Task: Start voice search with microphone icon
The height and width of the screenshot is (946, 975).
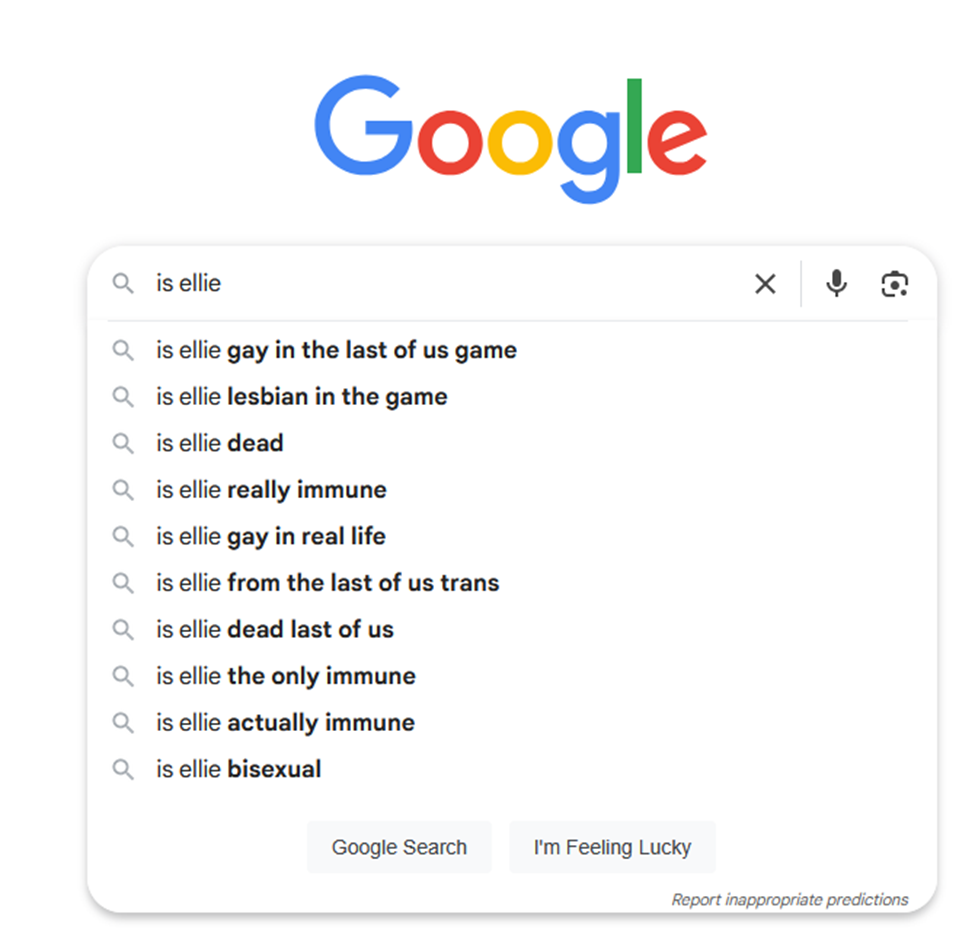Action: [836, 284]
